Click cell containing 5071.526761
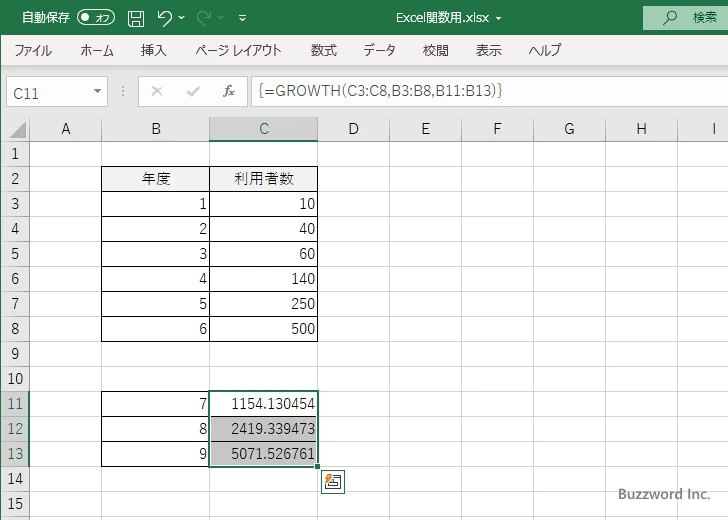Image resolution: width=728 pixels, height=520 pixels. [x=264, y=454]
